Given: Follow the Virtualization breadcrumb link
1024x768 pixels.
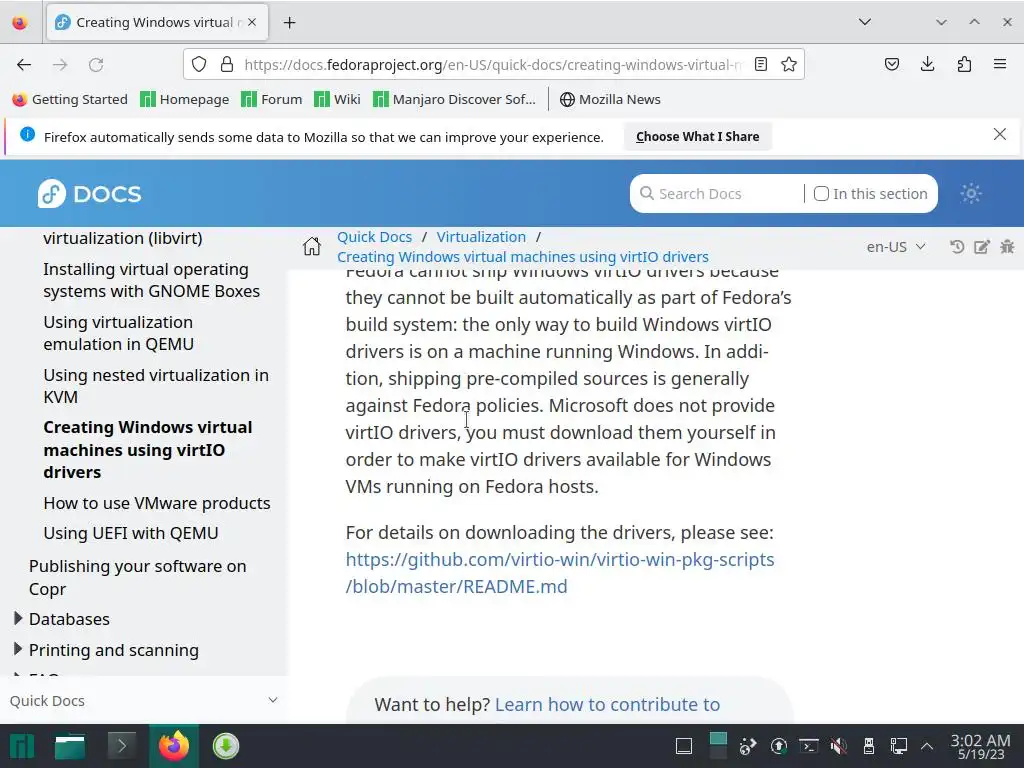Looking at the screenshot, I should tap(481, 236).
